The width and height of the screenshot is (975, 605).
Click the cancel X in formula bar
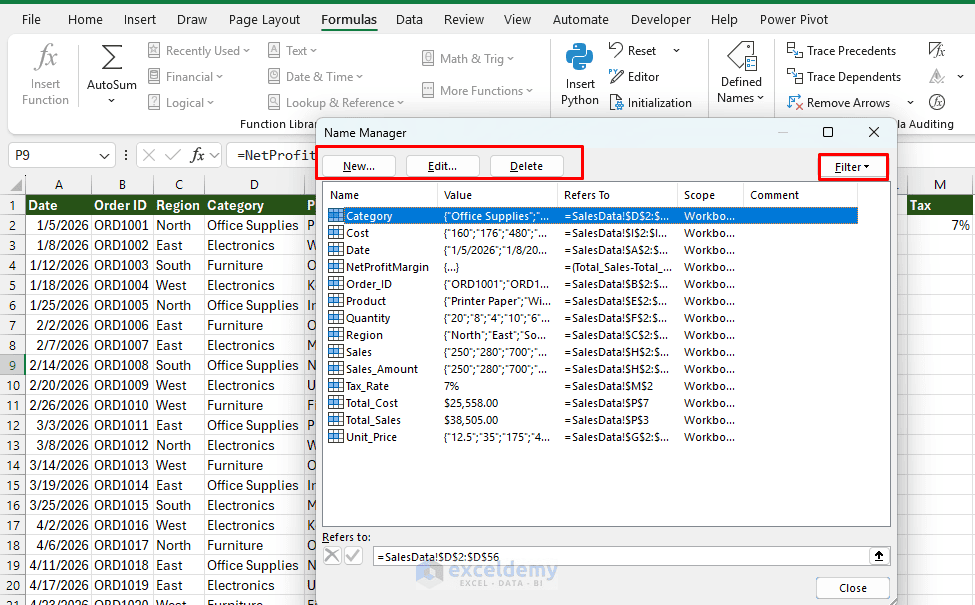(149, 155)
